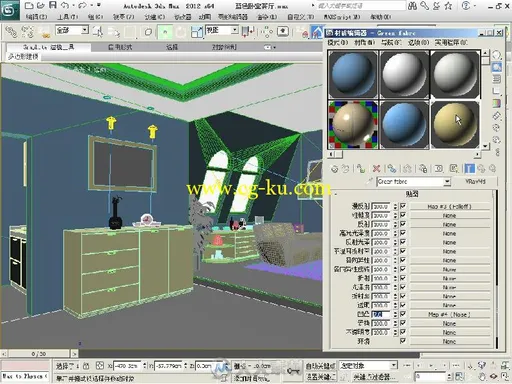Click the Key Filters button
512x384 pixels.
(x=374, y=377)
